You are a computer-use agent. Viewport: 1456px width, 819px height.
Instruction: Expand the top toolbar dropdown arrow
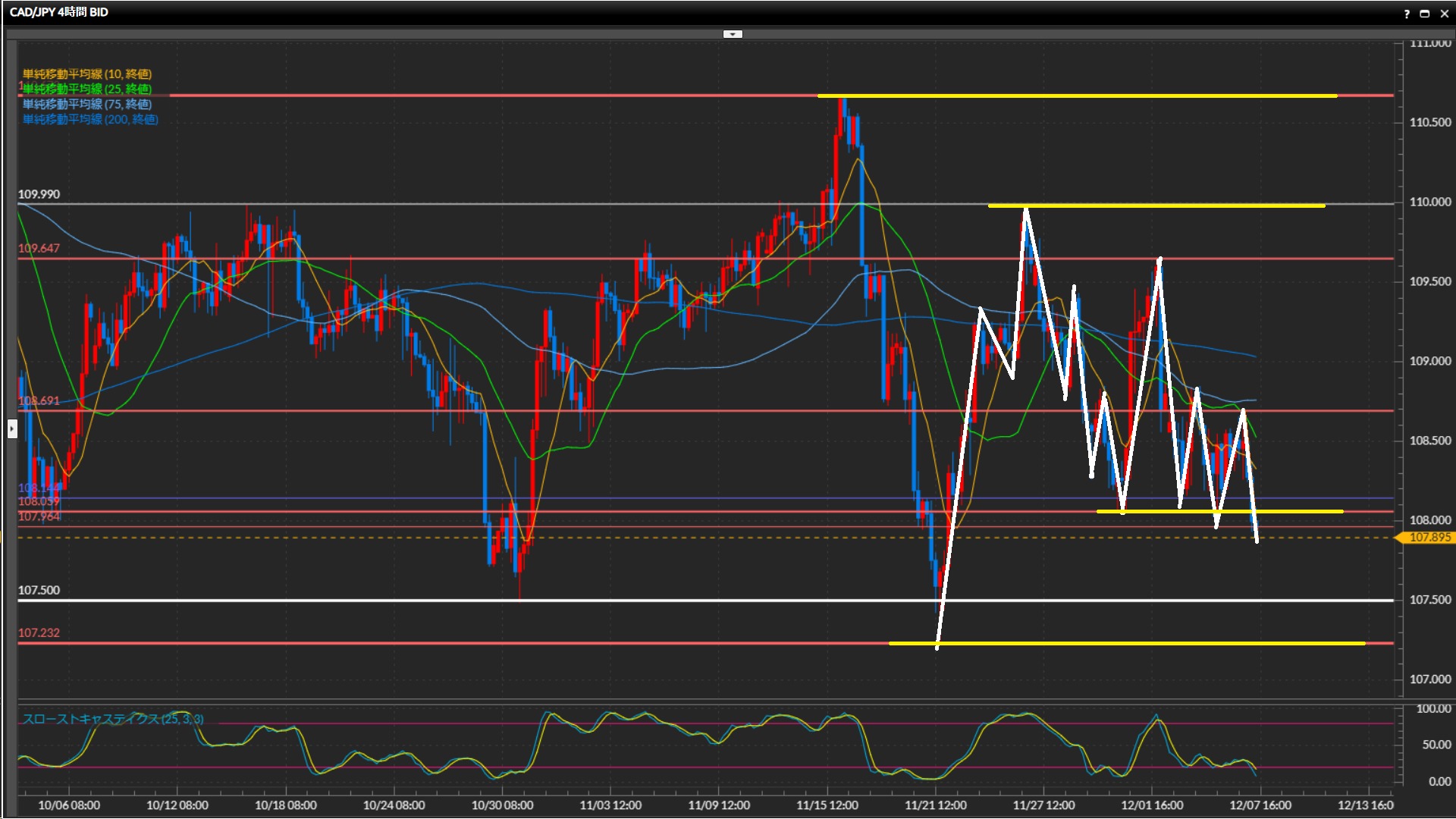pos(733,34)
